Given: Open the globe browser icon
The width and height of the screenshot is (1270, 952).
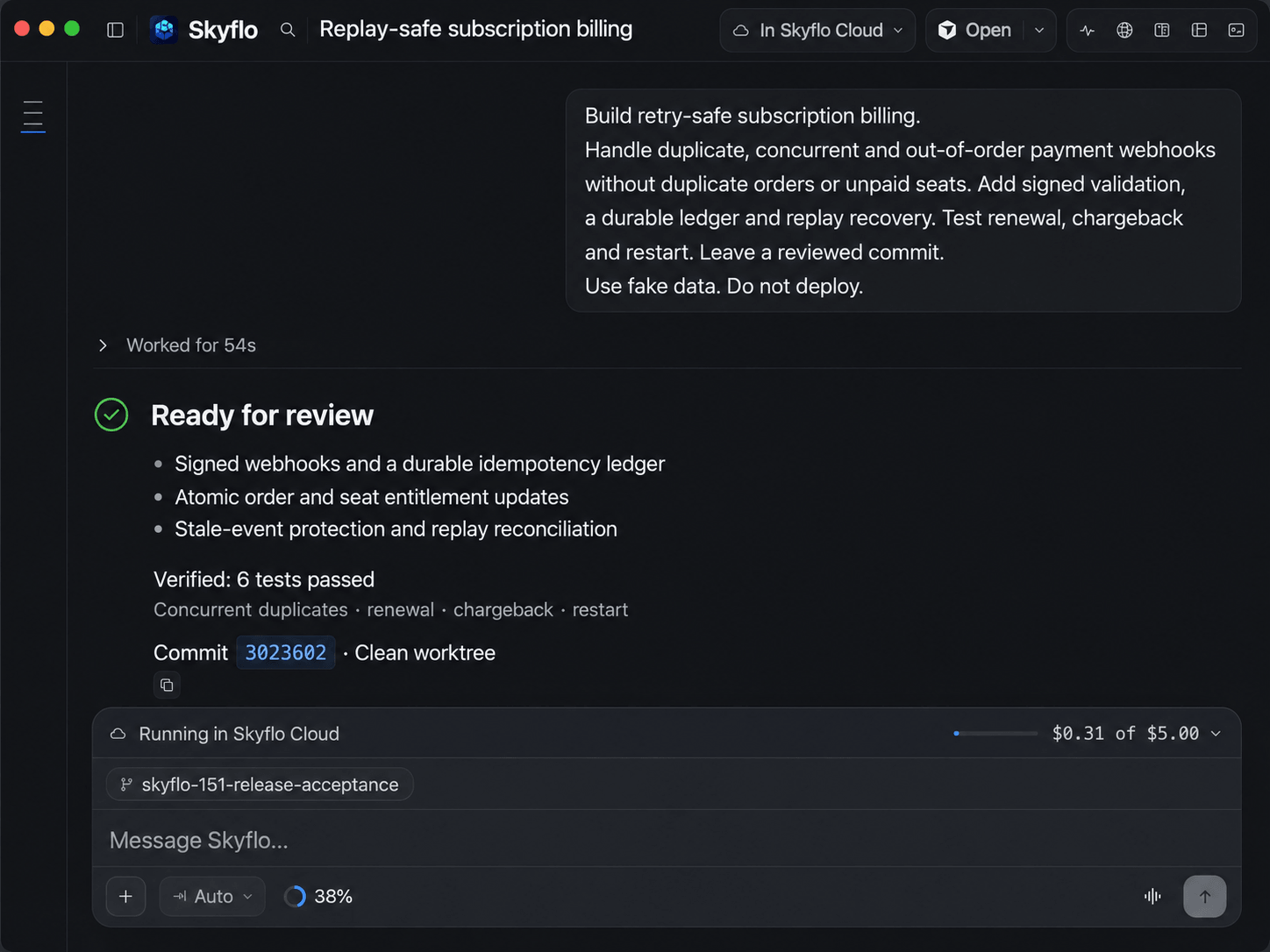Looking at the screenshot, I should click(x=1124, y=30).
